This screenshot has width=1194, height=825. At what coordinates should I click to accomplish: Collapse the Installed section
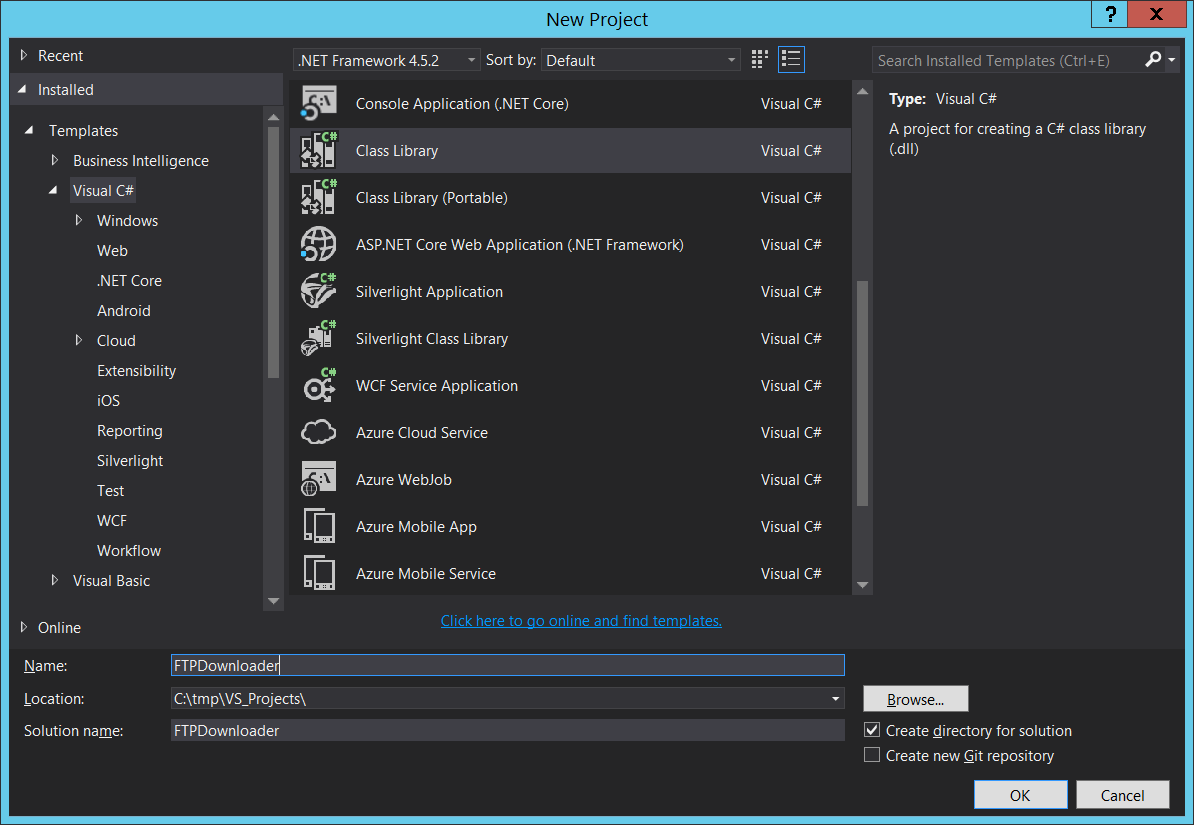click(x=23, y=89)
